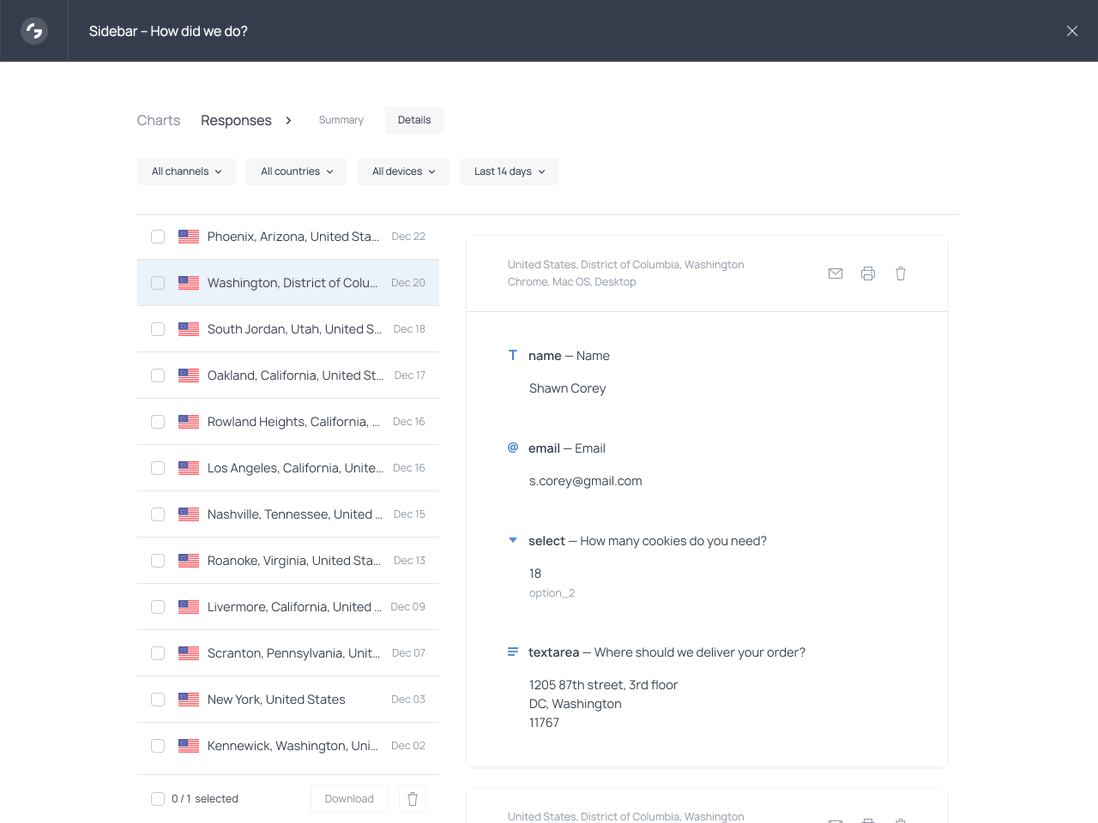Tick the select-all checkbox near 0/1 selected
1098x823 pixels.
[x=157, y=798]
